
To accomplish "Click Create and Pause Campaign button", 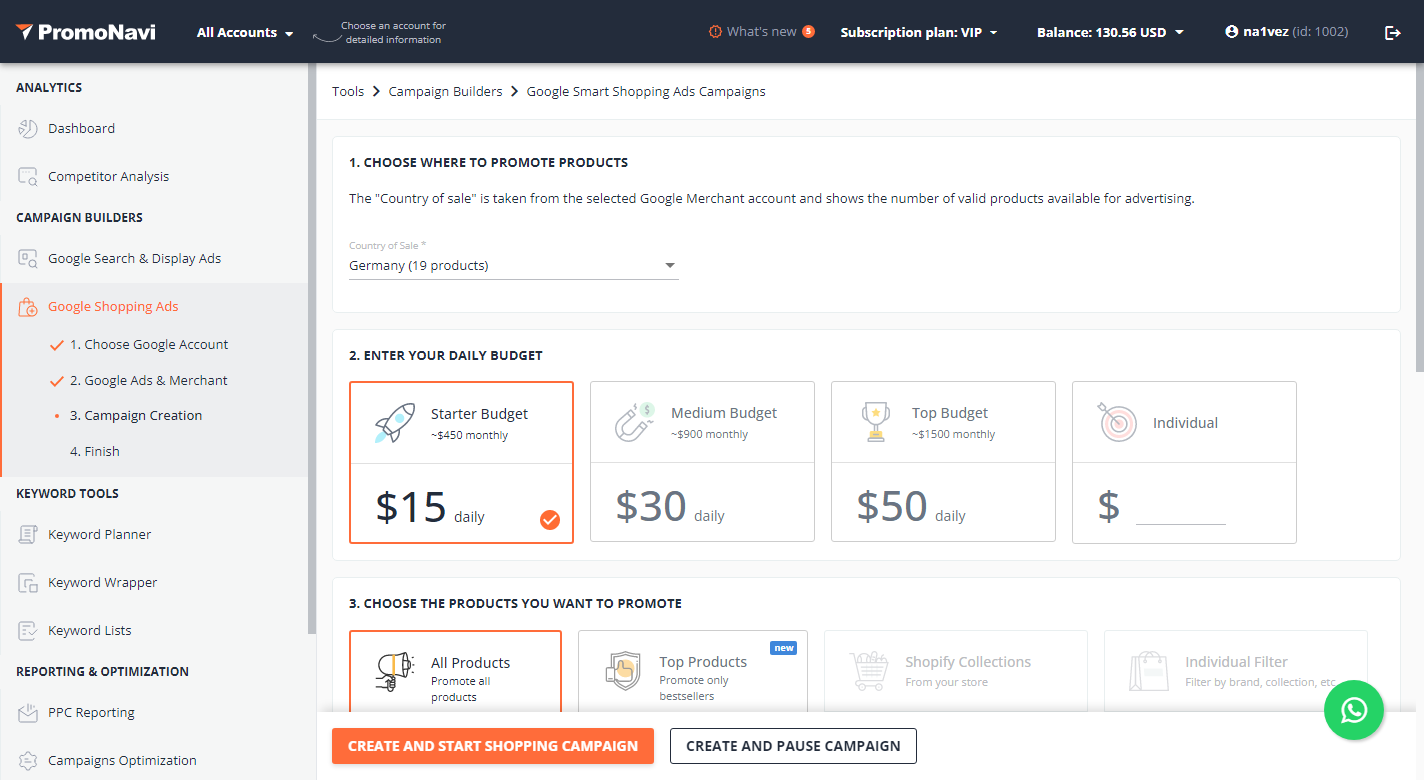I will click(x=793, y=746).
